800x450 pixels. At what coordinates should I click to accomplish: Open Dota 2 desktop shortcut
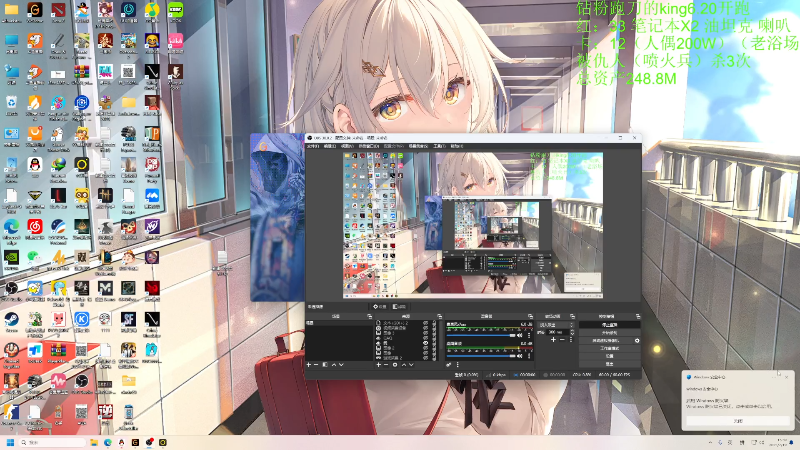58,10
